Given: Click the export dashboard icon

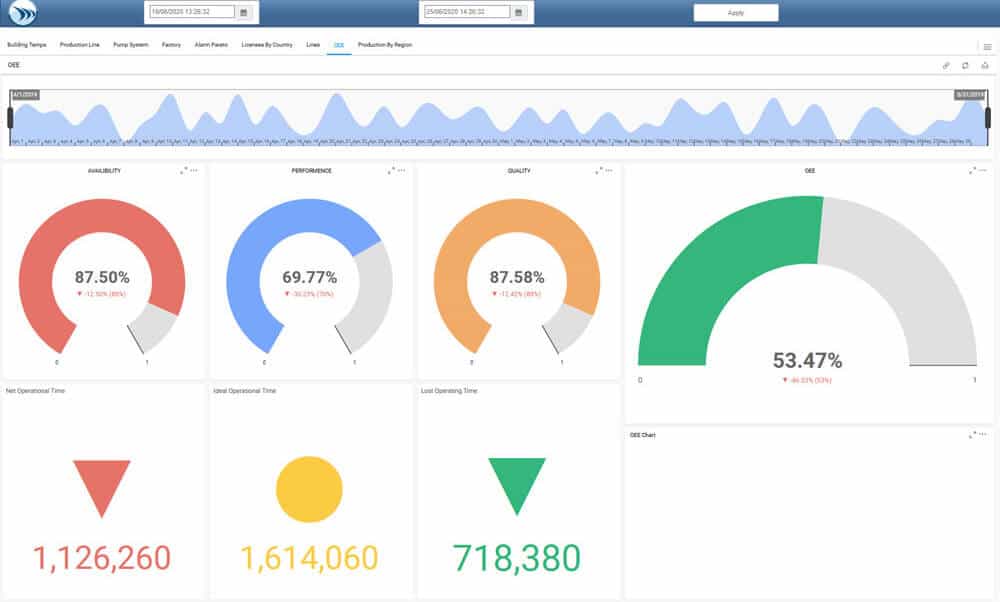Looking at the screenshot, I should [984, 65].
